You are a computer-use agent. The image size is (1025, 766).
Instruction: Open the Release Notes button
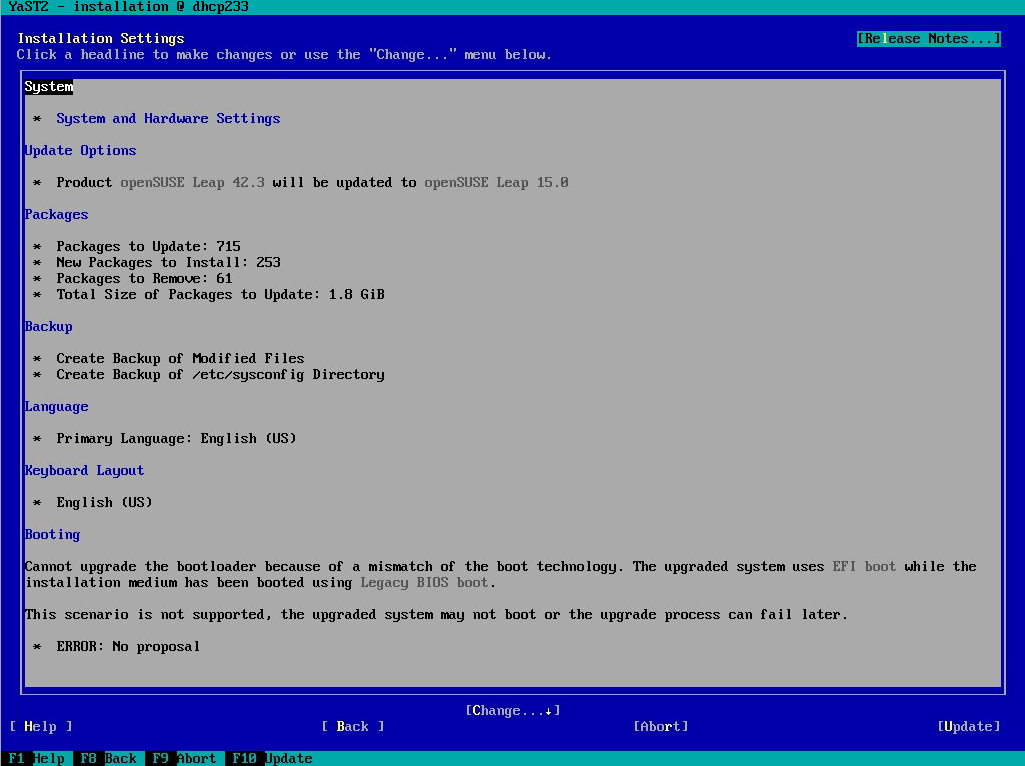coord(928,39)
